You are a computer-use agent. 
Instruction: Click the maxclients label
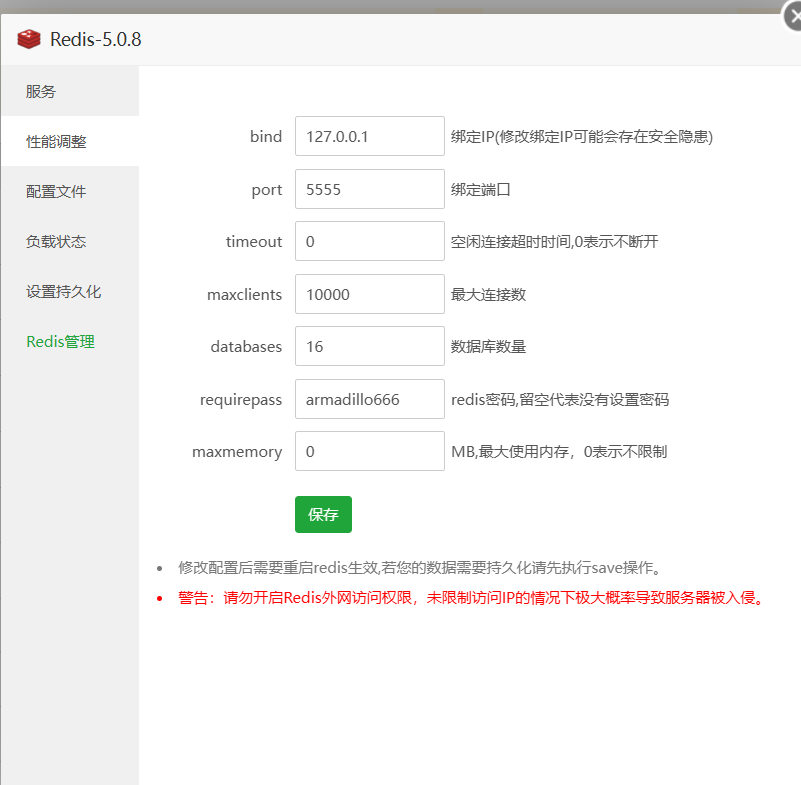click(x=244, y=295)
